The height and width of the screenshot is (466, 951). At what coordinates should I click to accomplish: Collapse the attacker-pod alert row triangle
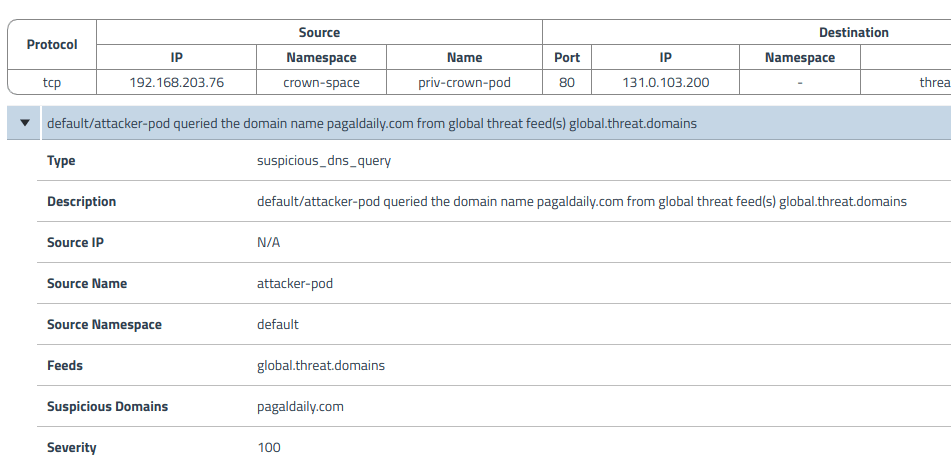pyautogui.click(x=25, y=123)
